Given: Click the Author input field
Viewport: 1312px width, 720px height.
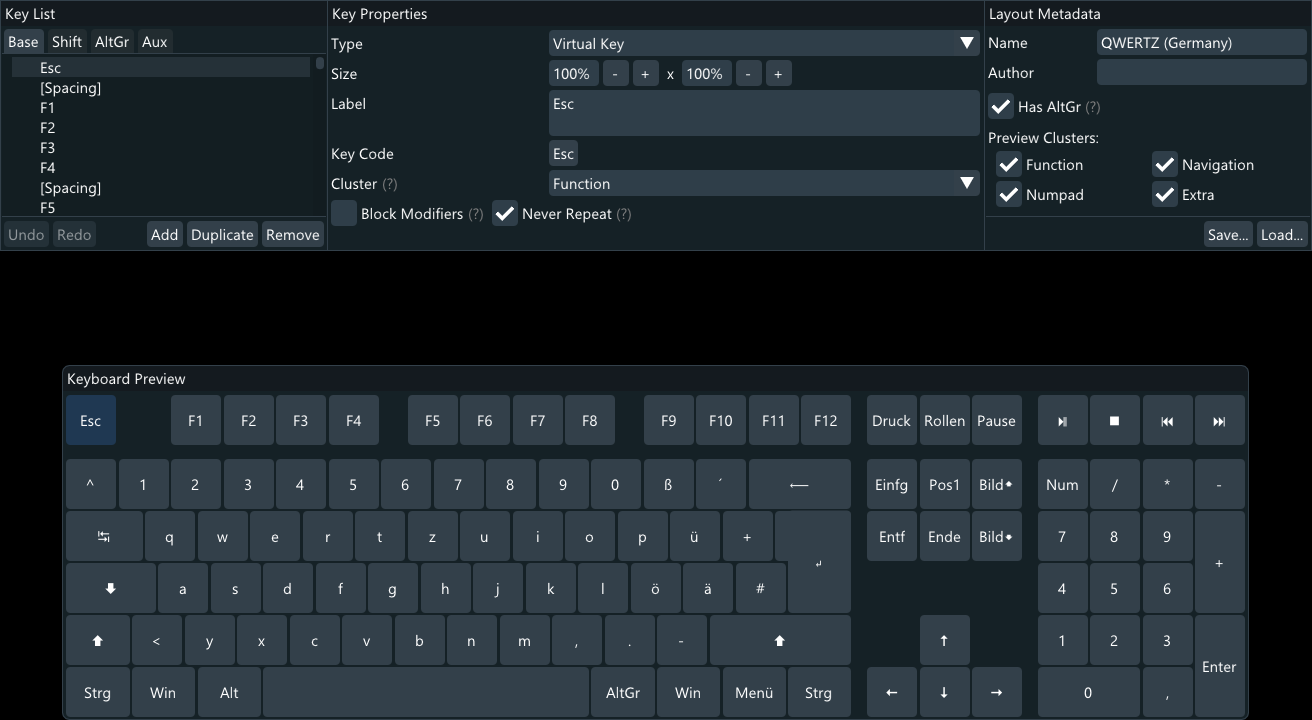Looking at the screenshot, I should coord(1200,71).
